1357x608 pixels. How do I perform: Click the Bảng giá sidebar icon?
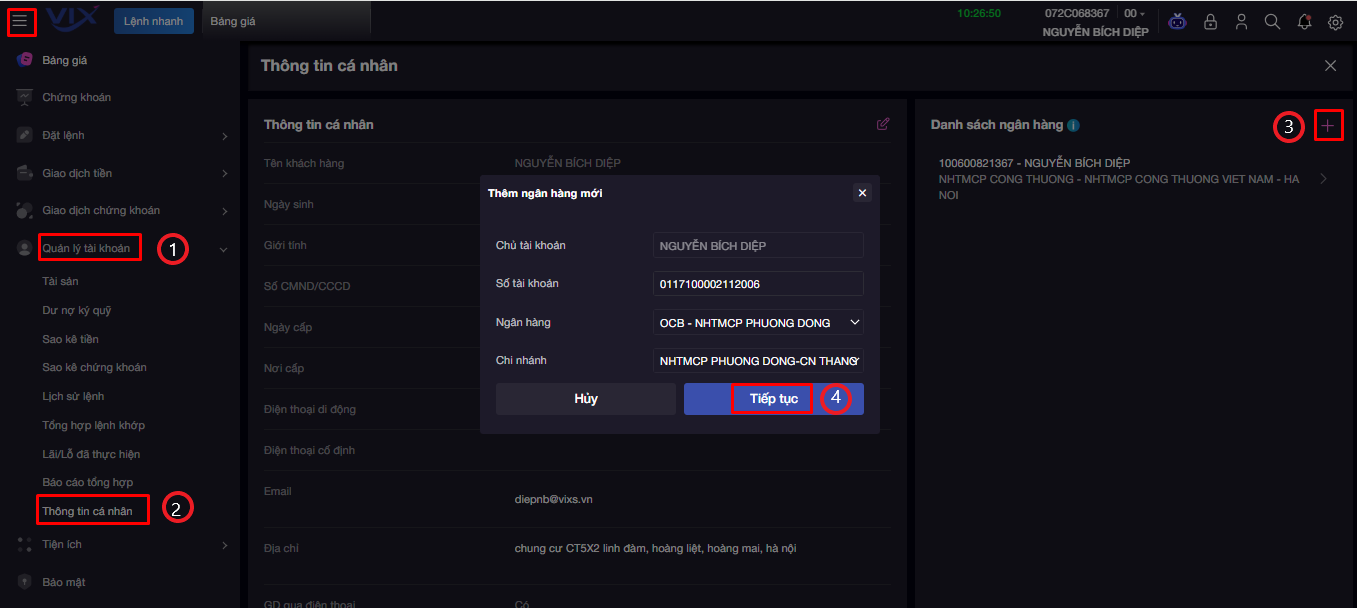click(x=25, y=60)
